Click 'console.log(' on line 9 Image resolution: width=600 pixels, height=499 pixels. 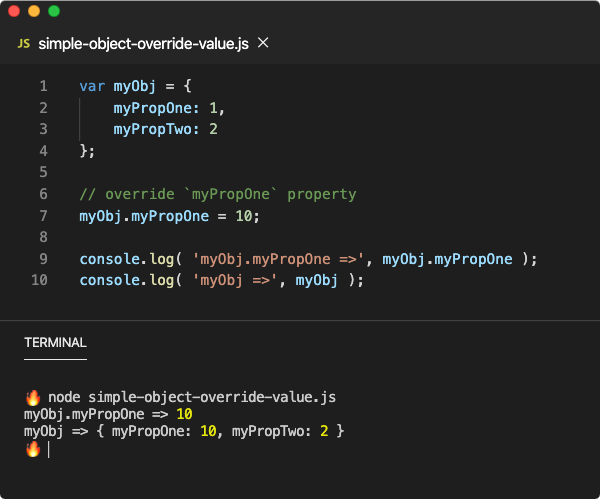130,260
